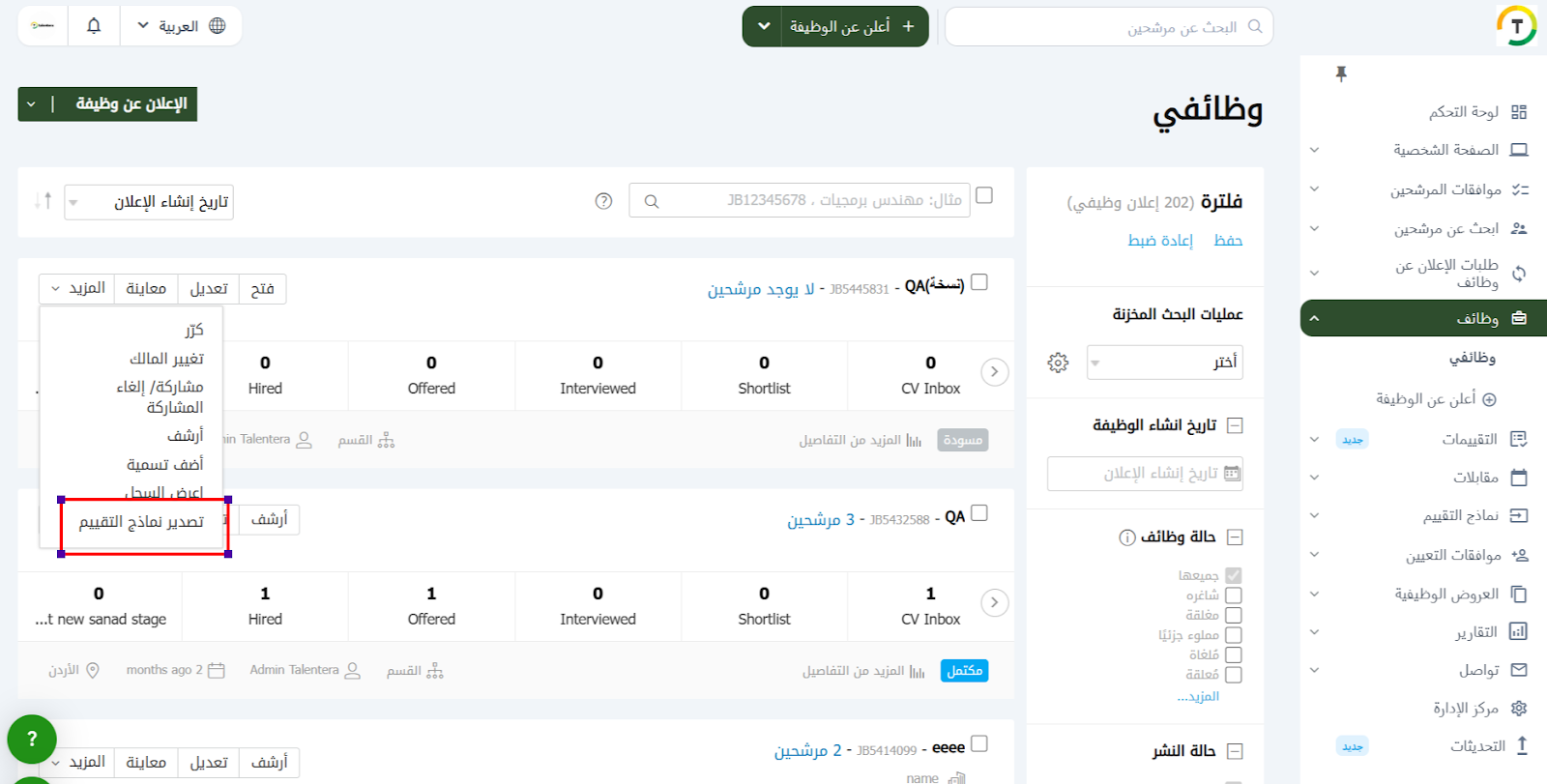Select the QA (نسخة) job checkbox
The image size is (1547, 784).
coord(978,282)
